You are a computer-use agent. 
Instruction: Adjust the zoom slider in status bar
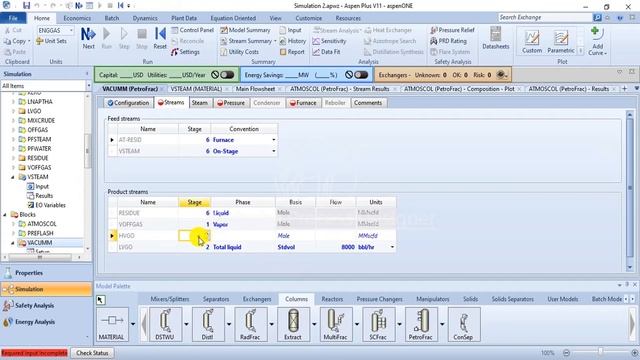600,352
